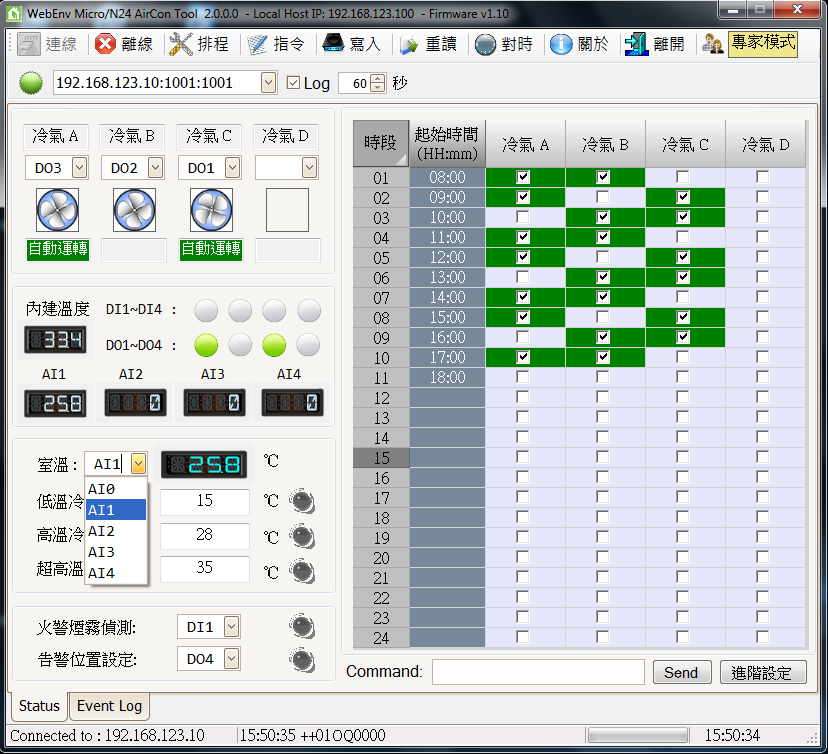The height and width of the screenshot is (754, 828).
Task: Toggle the Log checkbox
Action: click(293, 83)
